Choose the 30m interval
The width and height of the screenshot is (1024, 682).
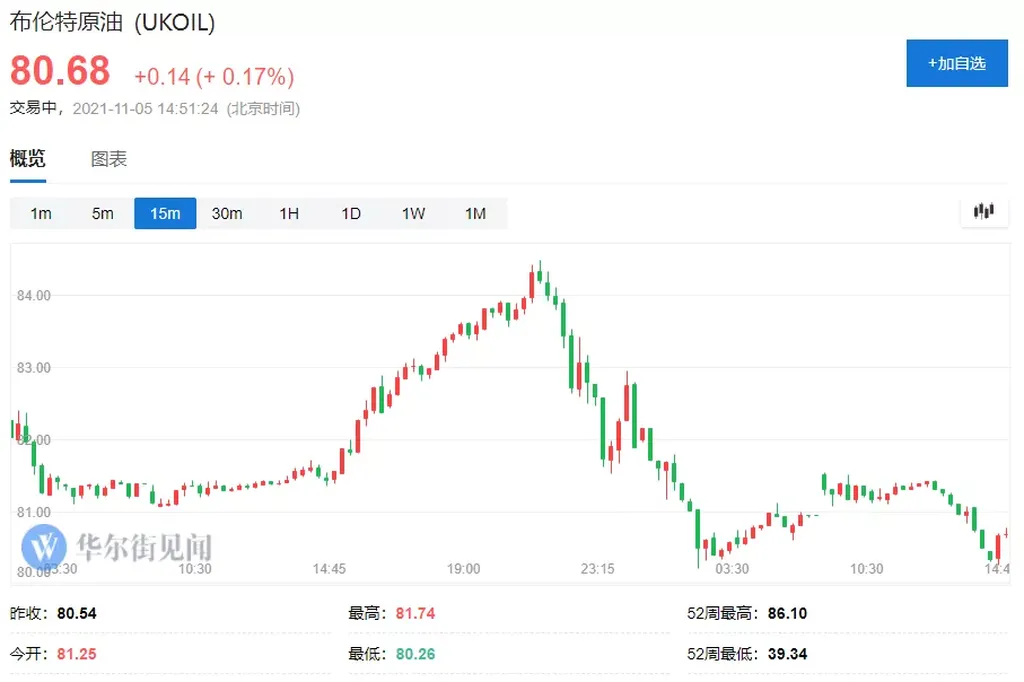coord(227,214)
